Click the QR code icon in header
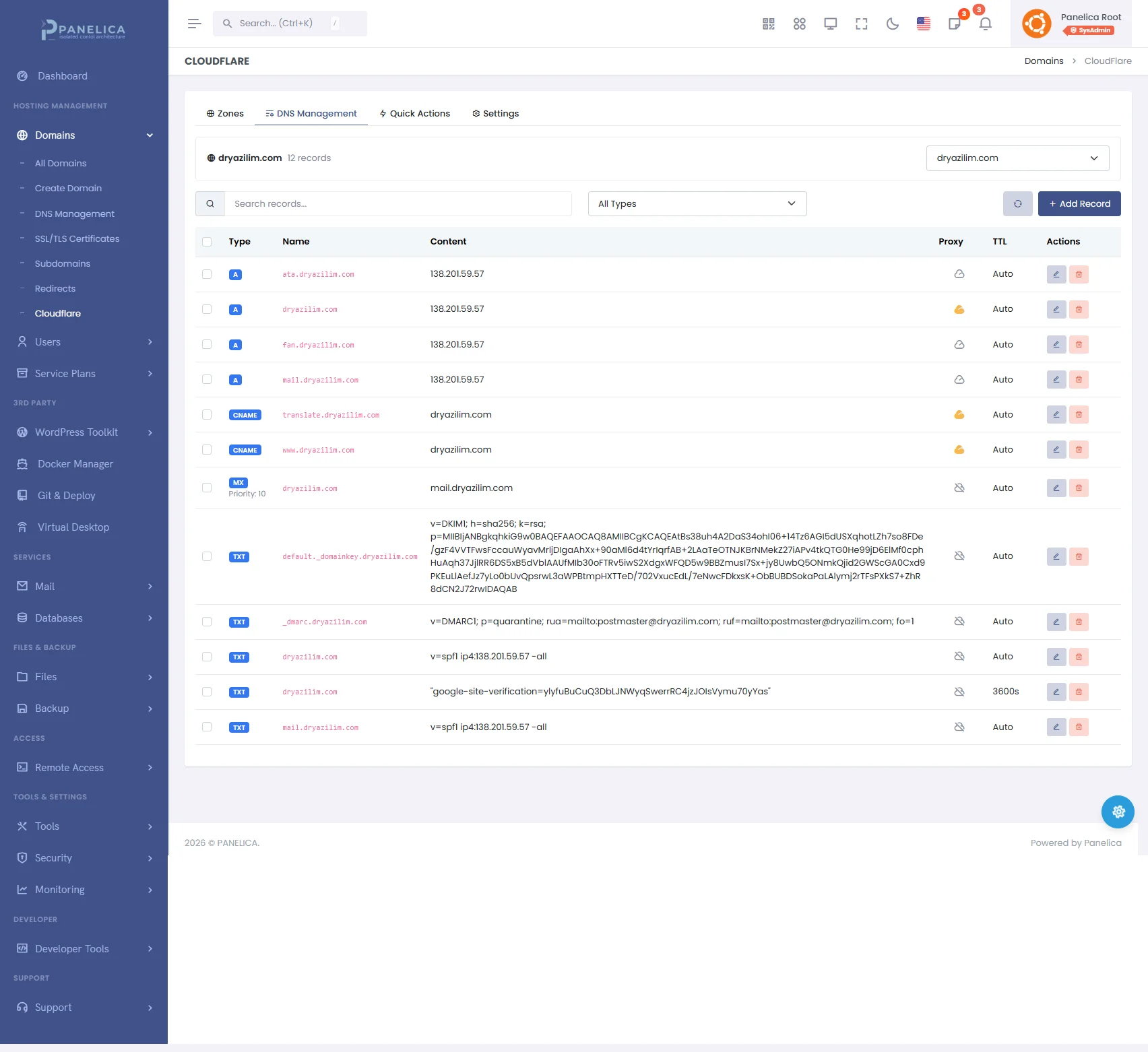Screen dimensions: 1148x1052 pyautogui.click(x=769, y=24)
